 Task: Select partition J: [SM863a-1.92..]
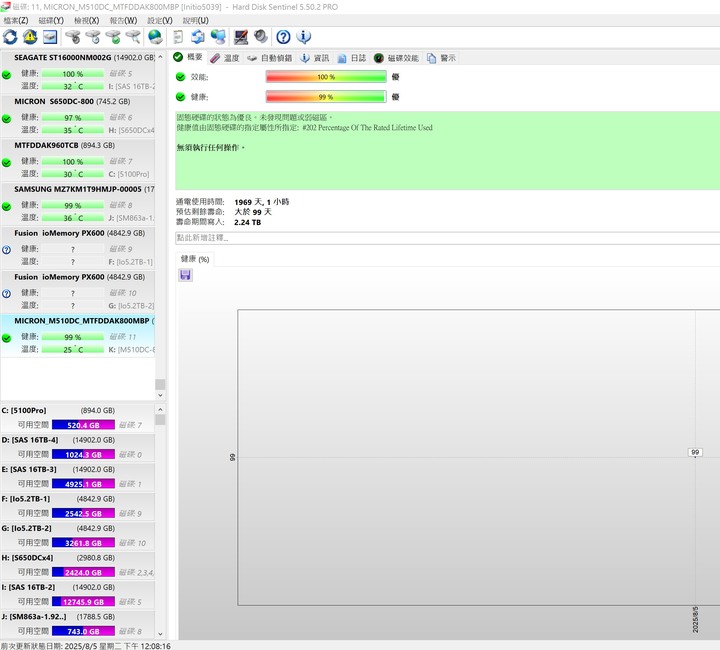pos(77,624)
